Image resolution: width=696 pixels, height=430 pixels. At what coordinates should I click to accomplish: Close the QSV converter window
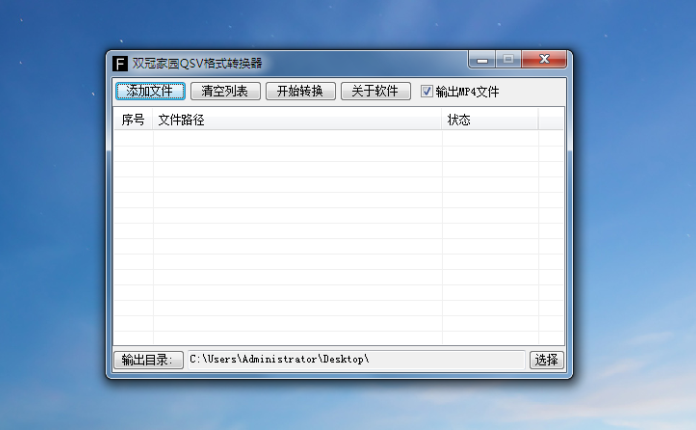point(544,59)
